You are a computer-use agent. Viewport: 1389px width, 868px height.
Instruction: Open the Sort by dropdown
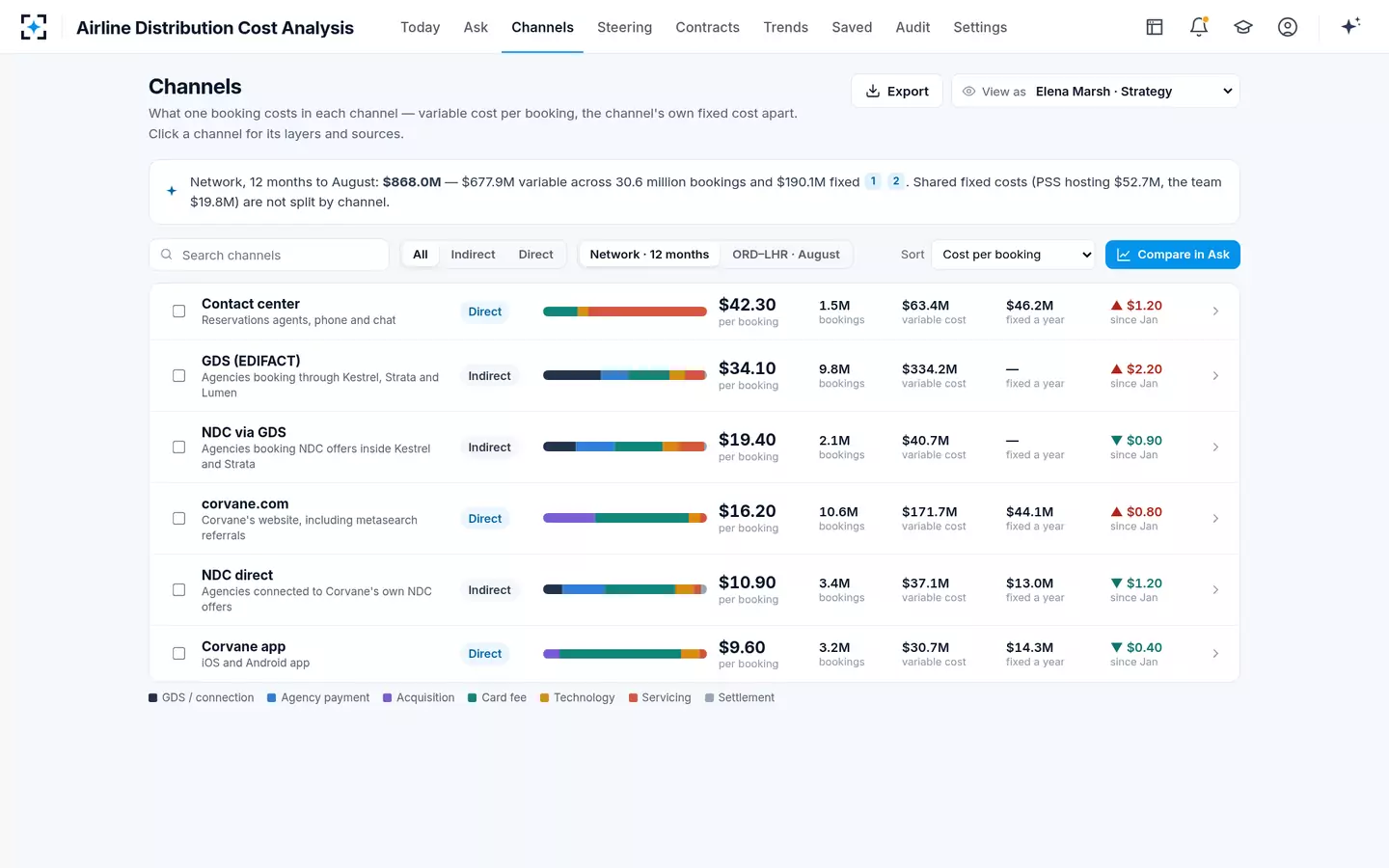[x=1015, y=255]
